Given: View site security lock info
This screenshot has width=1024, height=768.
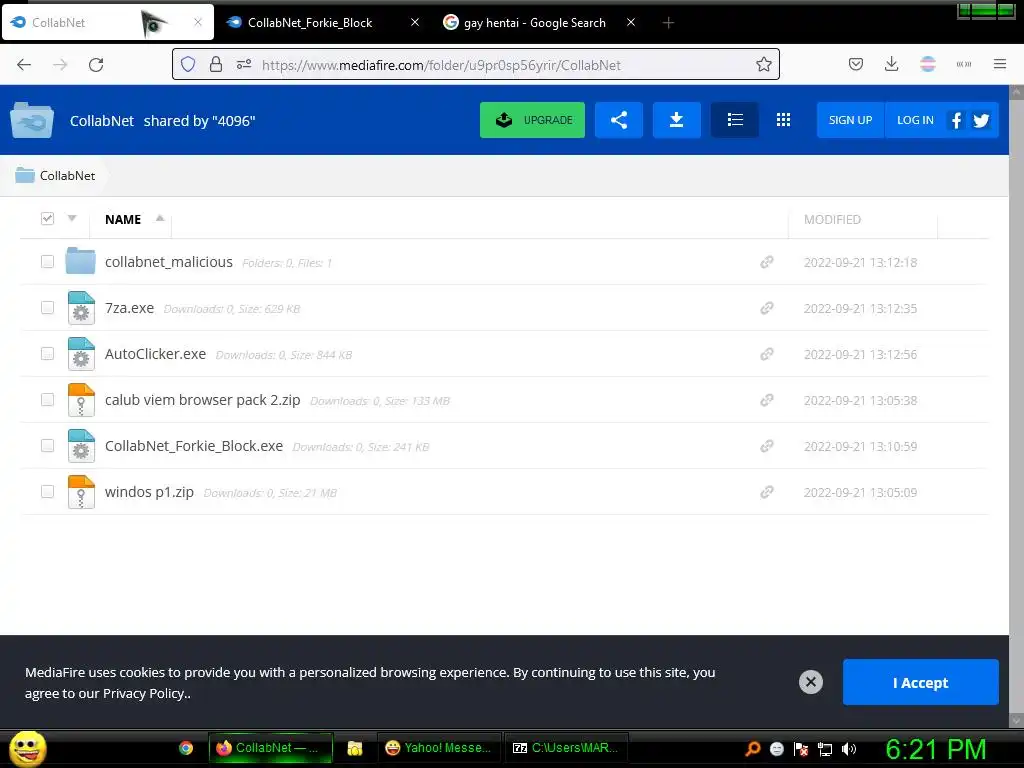Looking at the screenshot, I should click(x=216, y=65).
